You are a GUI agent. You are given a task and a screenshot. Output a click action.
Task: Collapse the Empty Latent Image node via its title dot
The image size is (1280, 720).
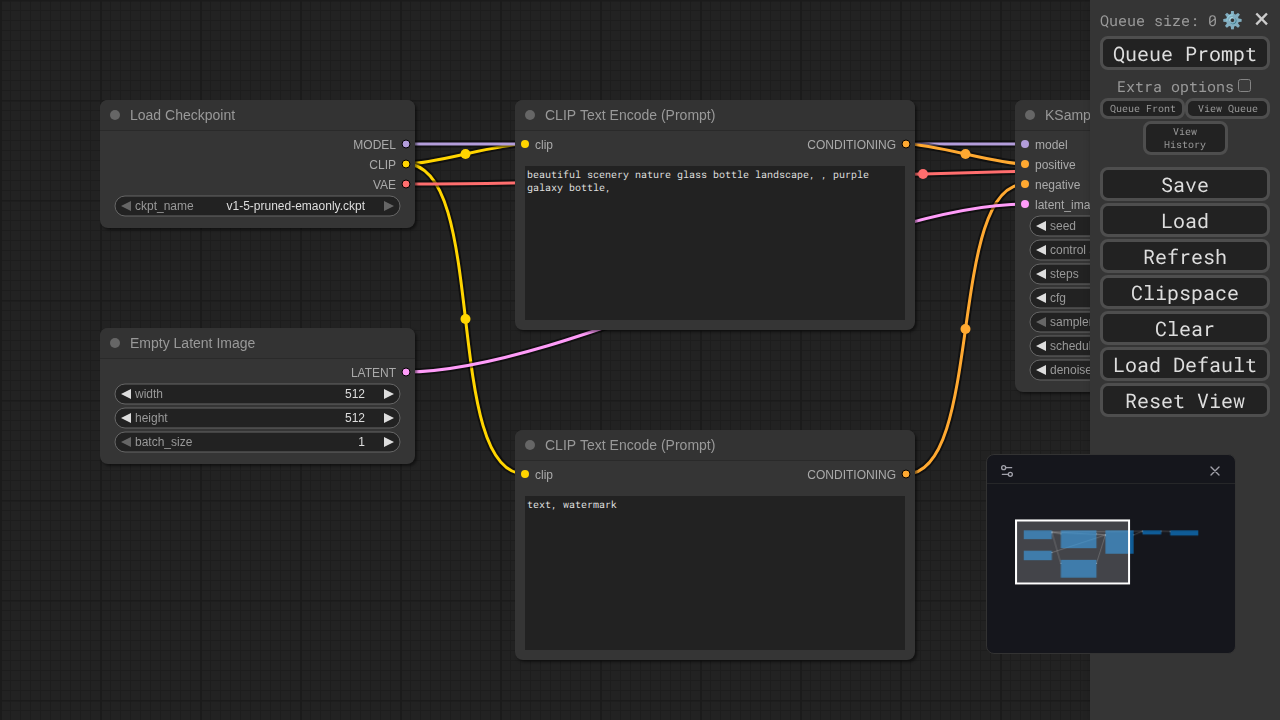click(115, 343)
